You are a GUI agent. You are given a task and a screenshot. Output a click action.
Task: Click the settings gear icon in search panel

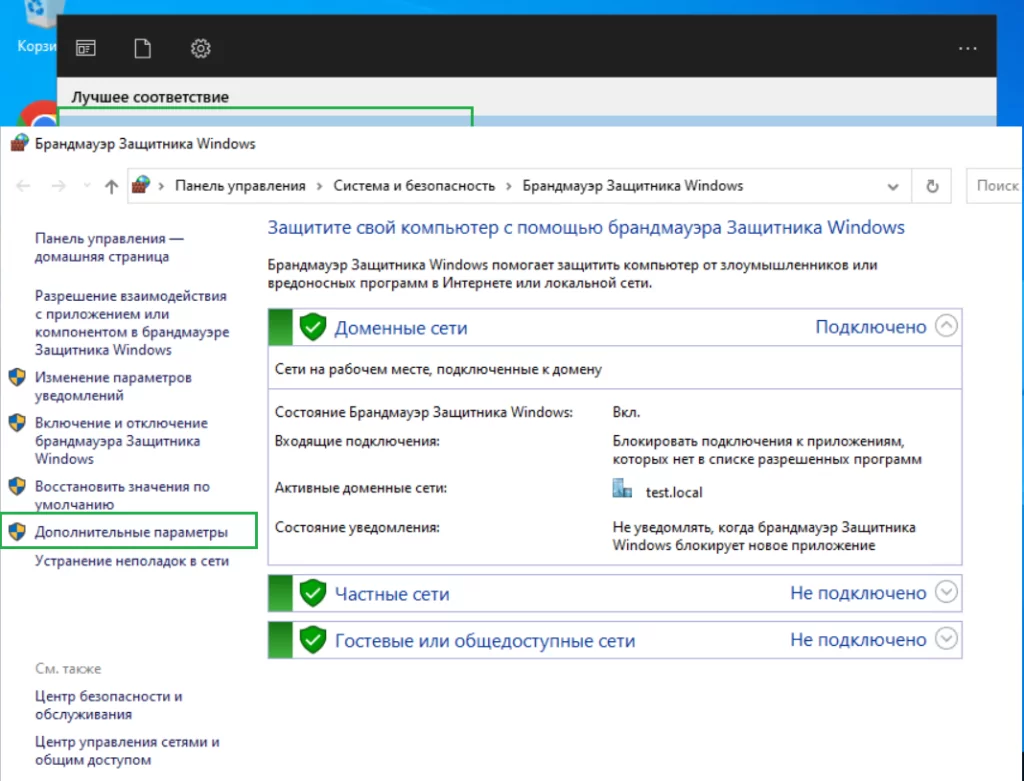[200, 48]
